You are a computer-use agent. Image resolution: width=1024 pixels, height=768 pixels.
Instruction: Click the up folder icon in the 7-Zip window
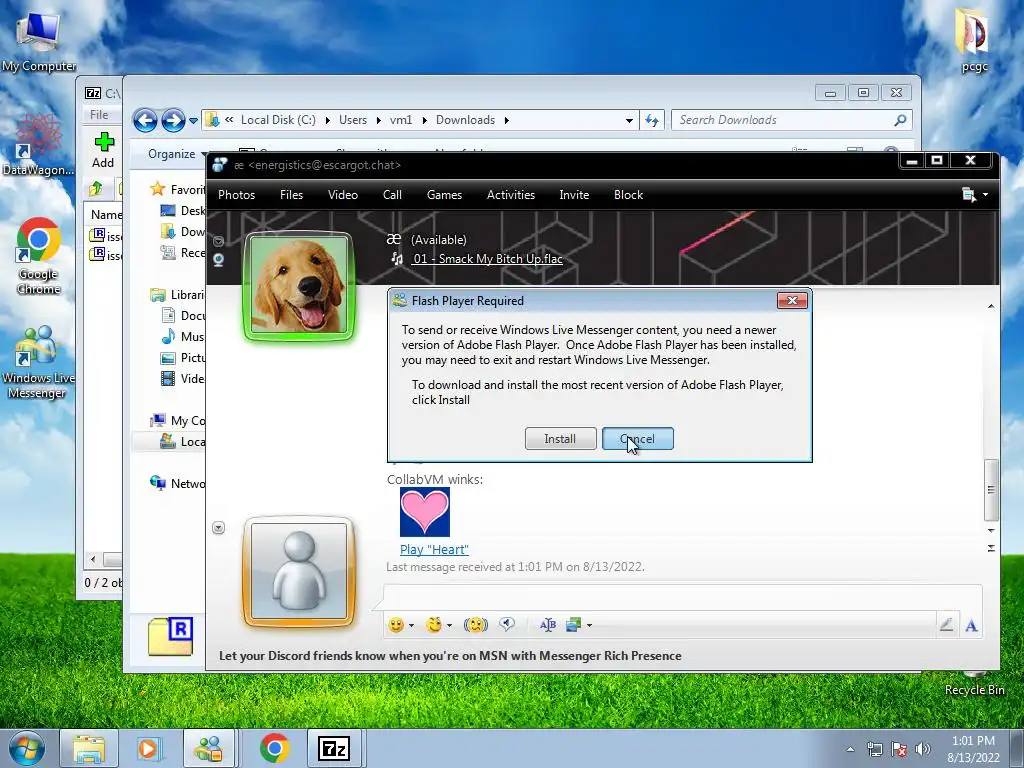point(96,189)
